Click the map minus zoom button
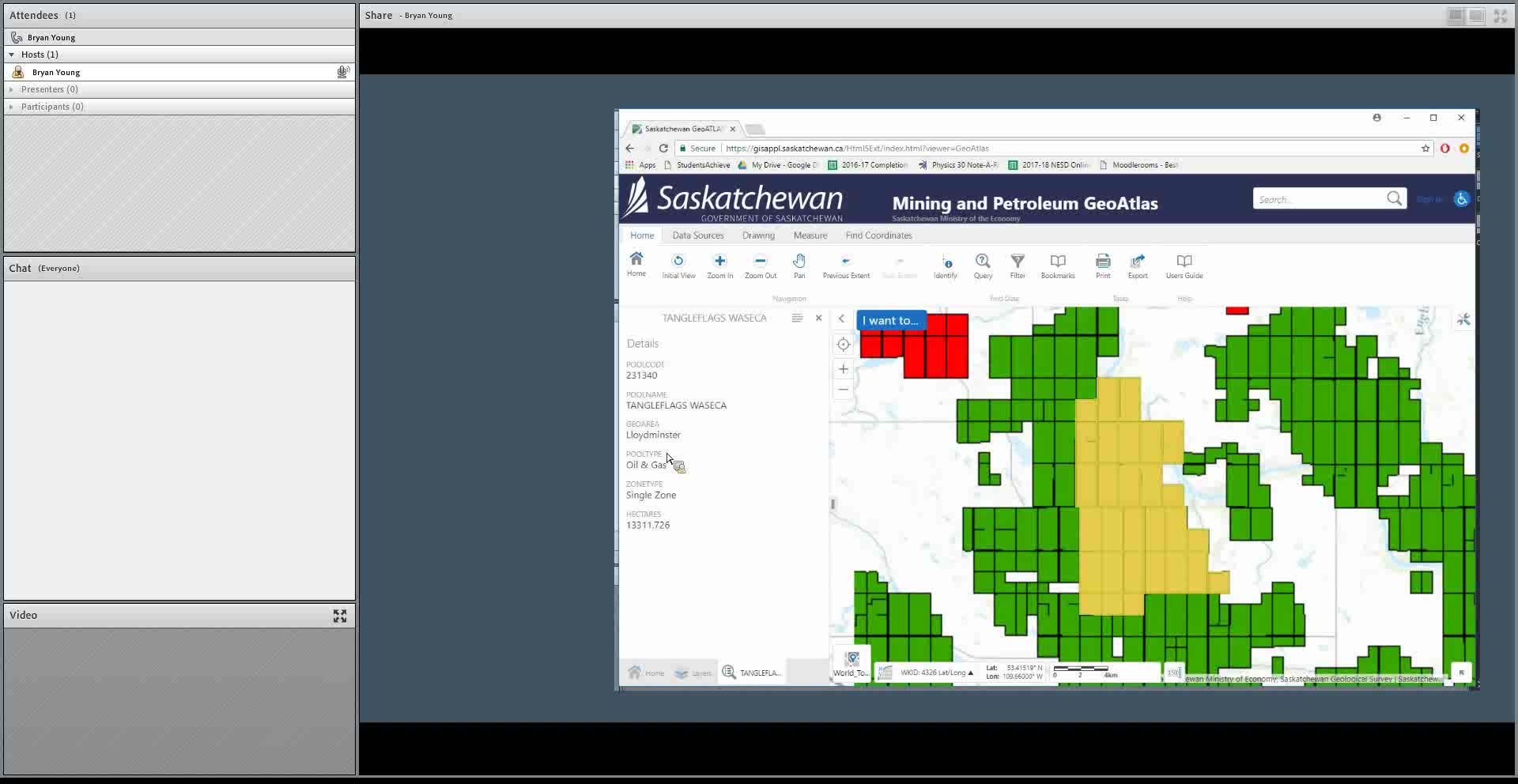Image resolution: width=1518 pixels, height=784 pixels. coord(844,390)
